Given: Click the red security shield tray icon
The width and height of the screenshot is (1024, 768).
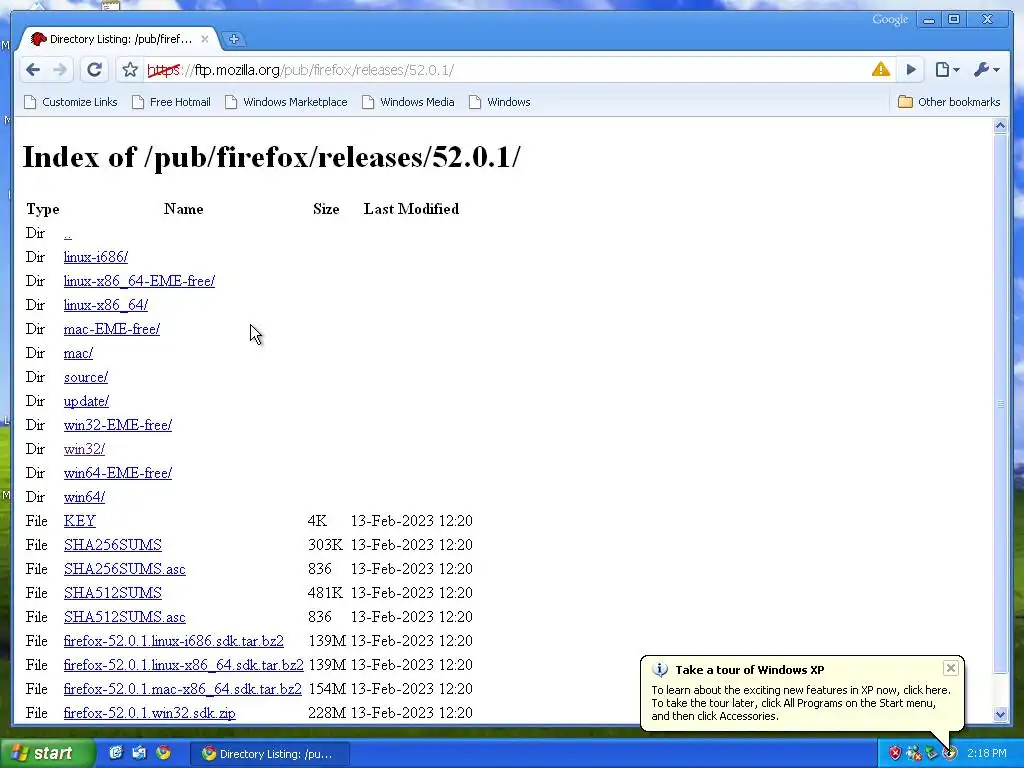Looking at the screenshot, I should coord(895,753).
